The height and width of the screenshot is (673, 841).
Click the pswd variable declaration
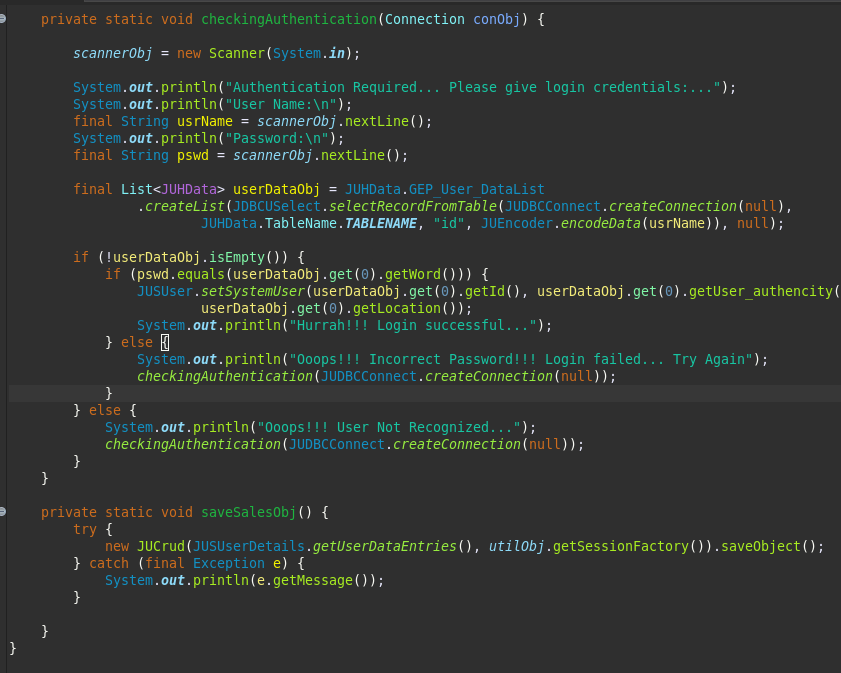pyautogui.click(x=192, y=155)
